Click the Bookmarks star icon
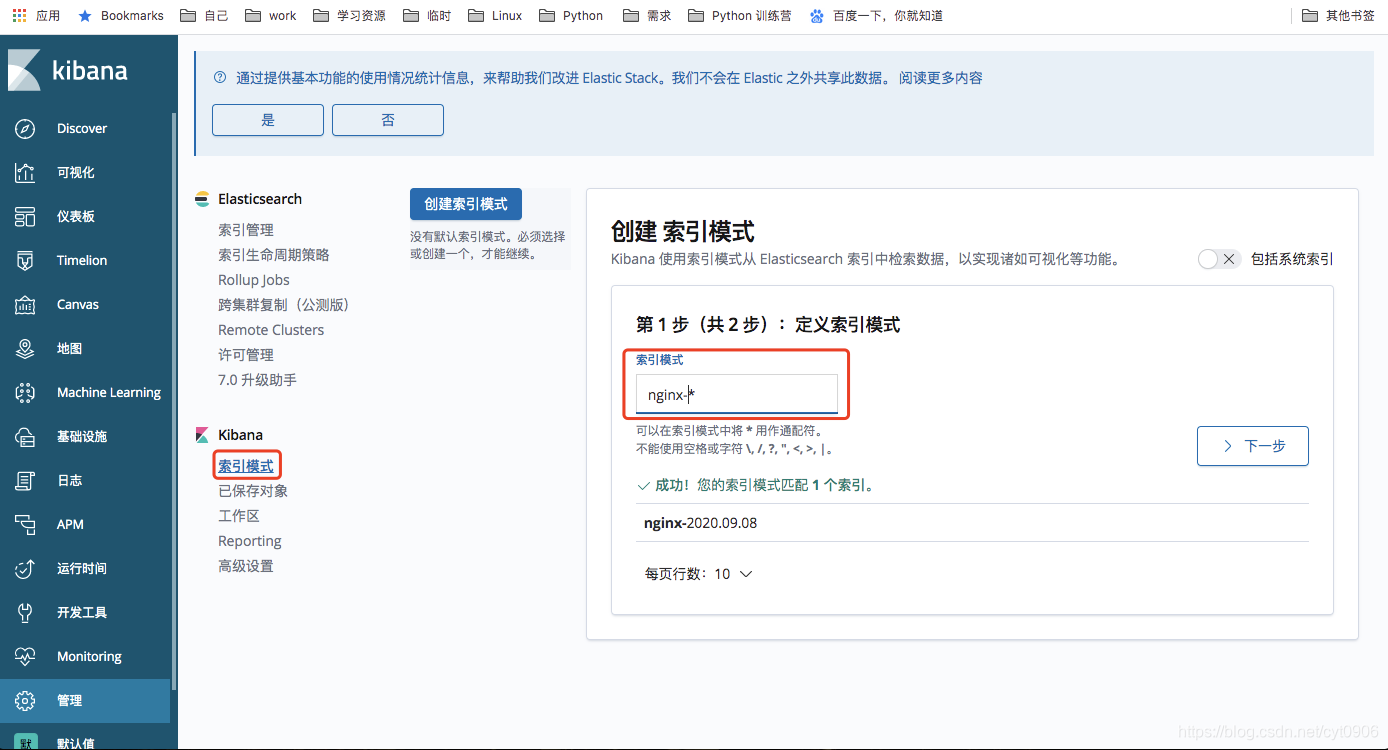The image size is (1388, 750). click(85, 15)
